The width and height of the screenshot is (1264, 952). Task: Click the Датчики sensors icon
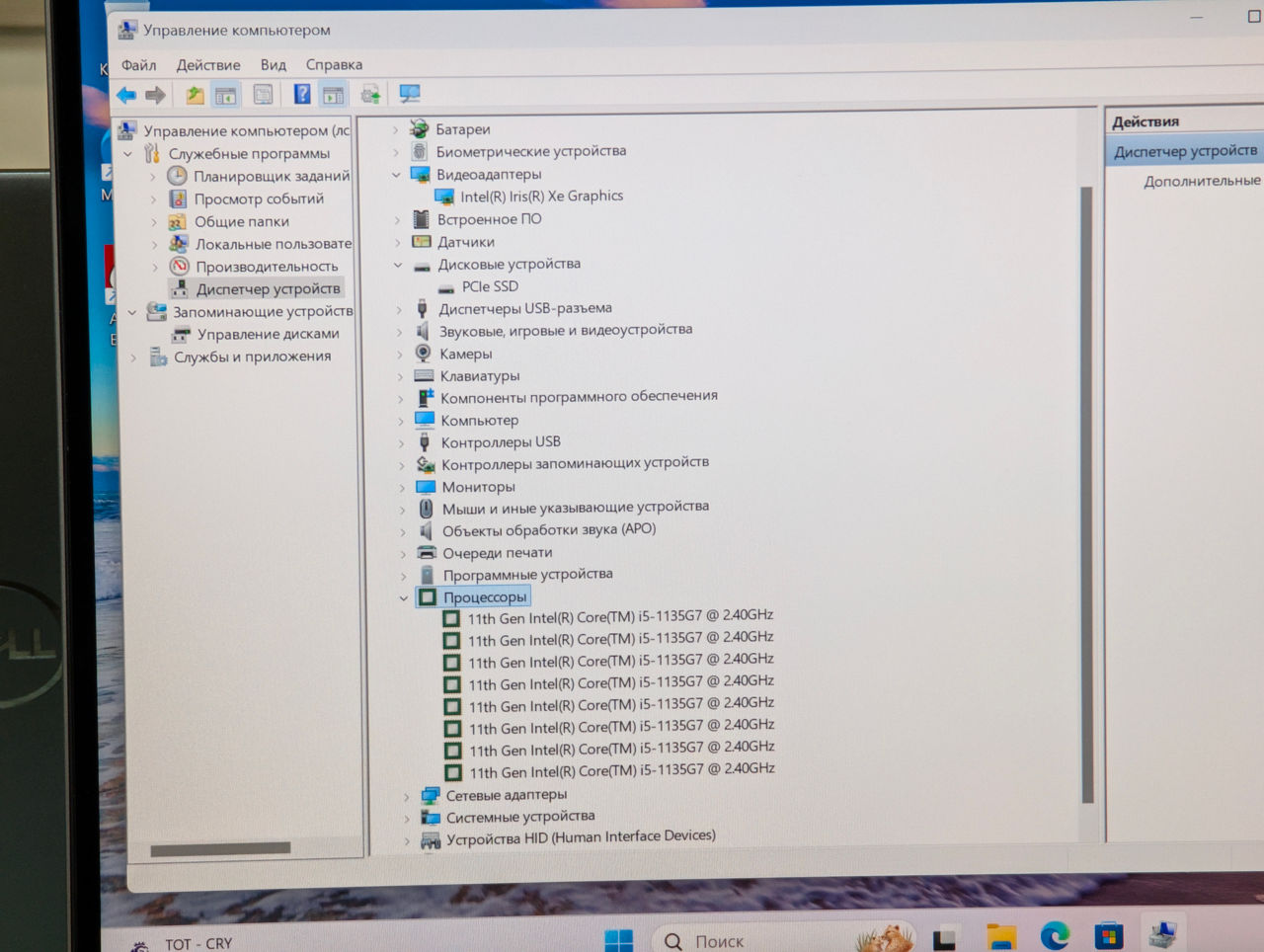point(422,242)
